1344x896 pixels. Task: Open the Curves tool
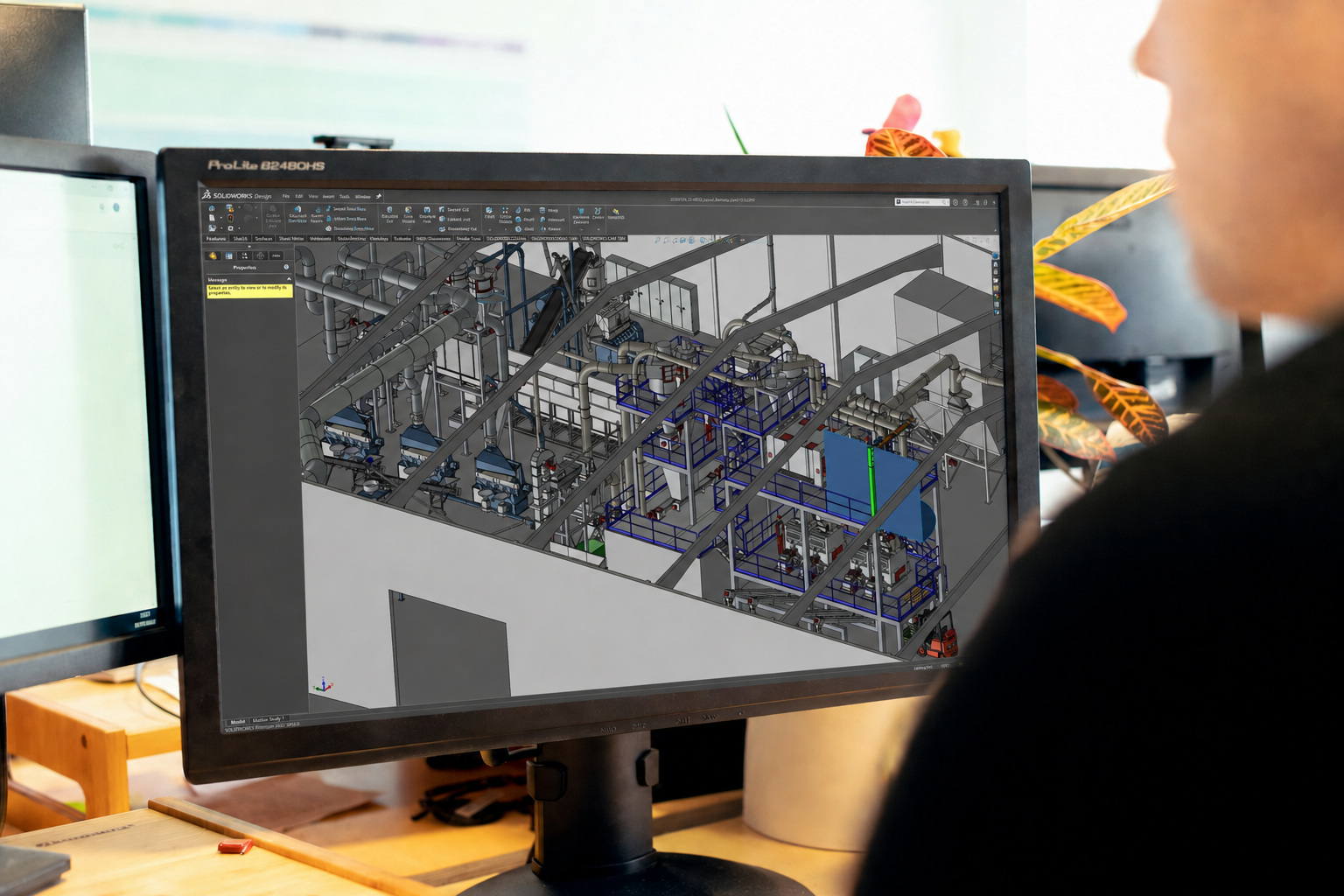pyautogui.click(x=598, y=213)
